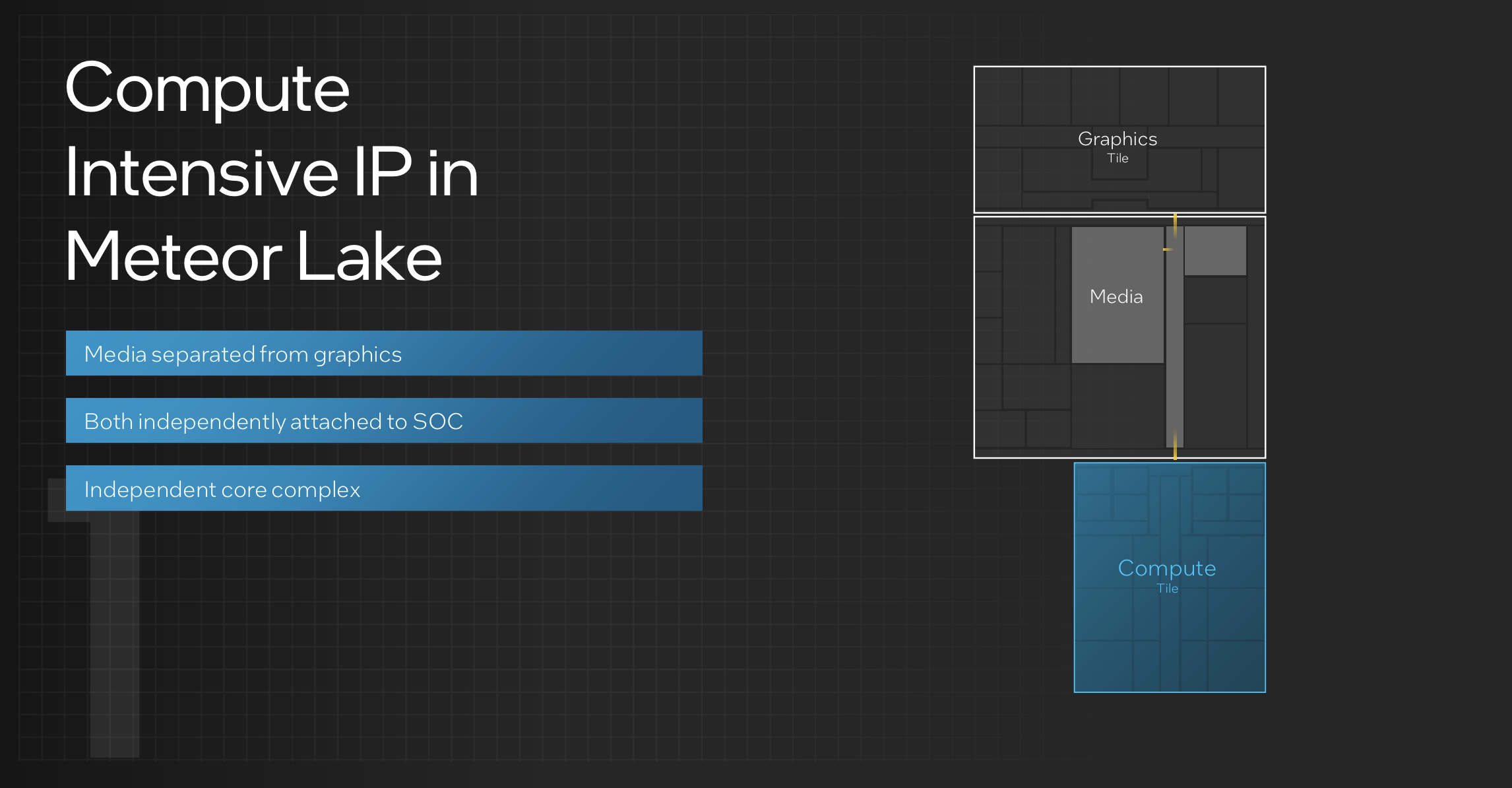
Task: Click the 'Media separated from graphics' text
Action: tap(243, 354)
